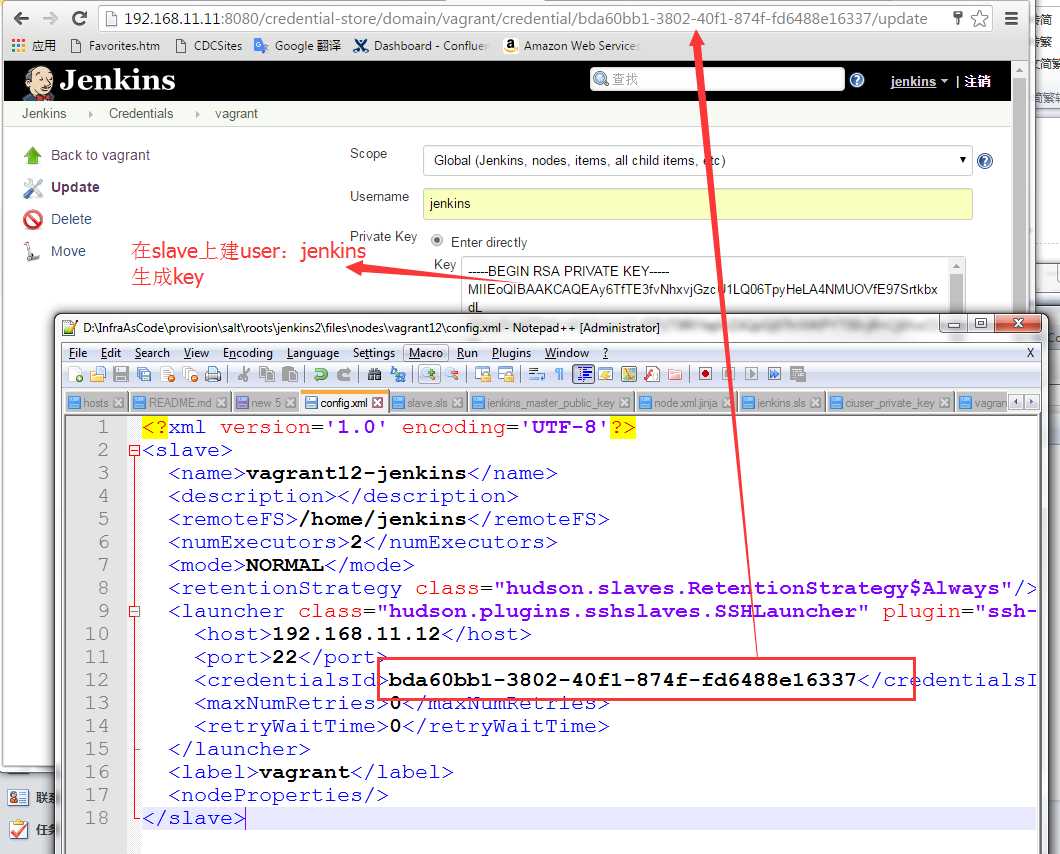The image size is (1060, 854).
Task: Click the tab bar scroll-left arrow
Action: click(x=1015, y=402)
